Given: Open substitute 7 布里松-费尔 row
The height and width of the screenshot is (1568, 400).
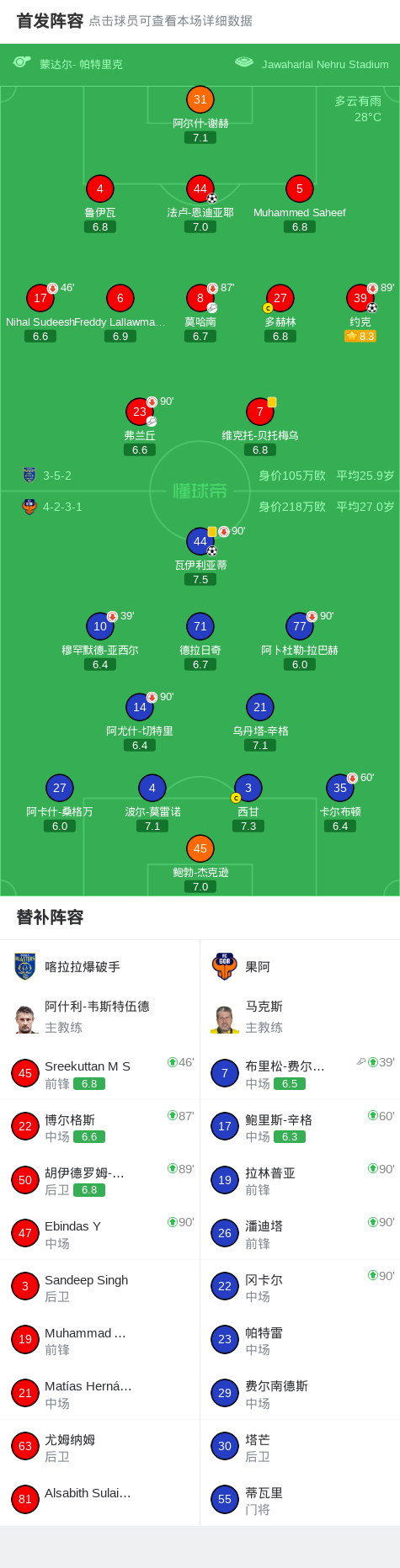Looking at the screenshot, I should coord(300,1073).
